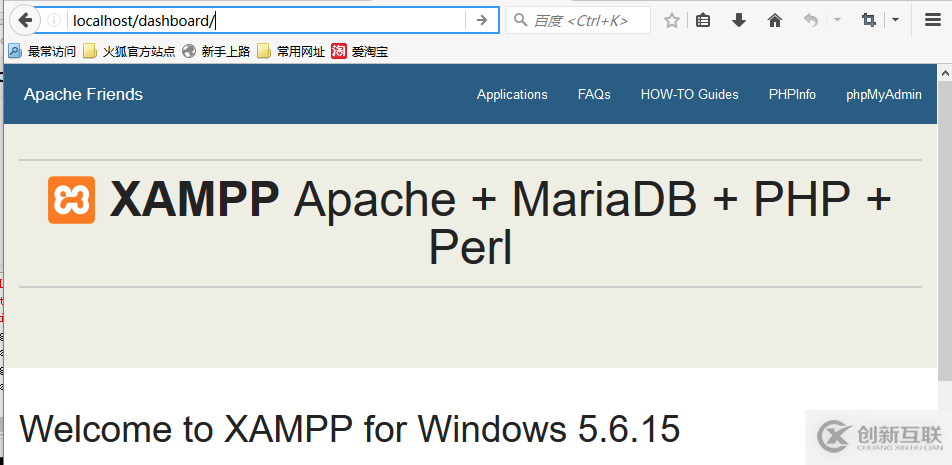Viewport: 952px width, 465px height.
Task: Bookmark this page with the star icon
Action: pos(672,20)
